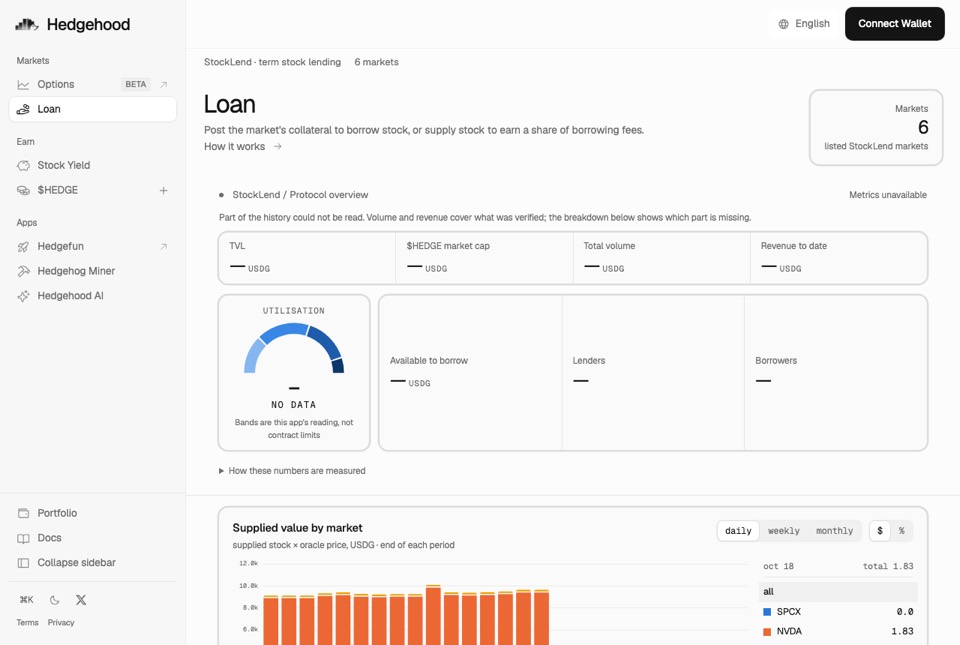Select daily chart period
Screen dimensions: 960x645
tap(738, 531)
